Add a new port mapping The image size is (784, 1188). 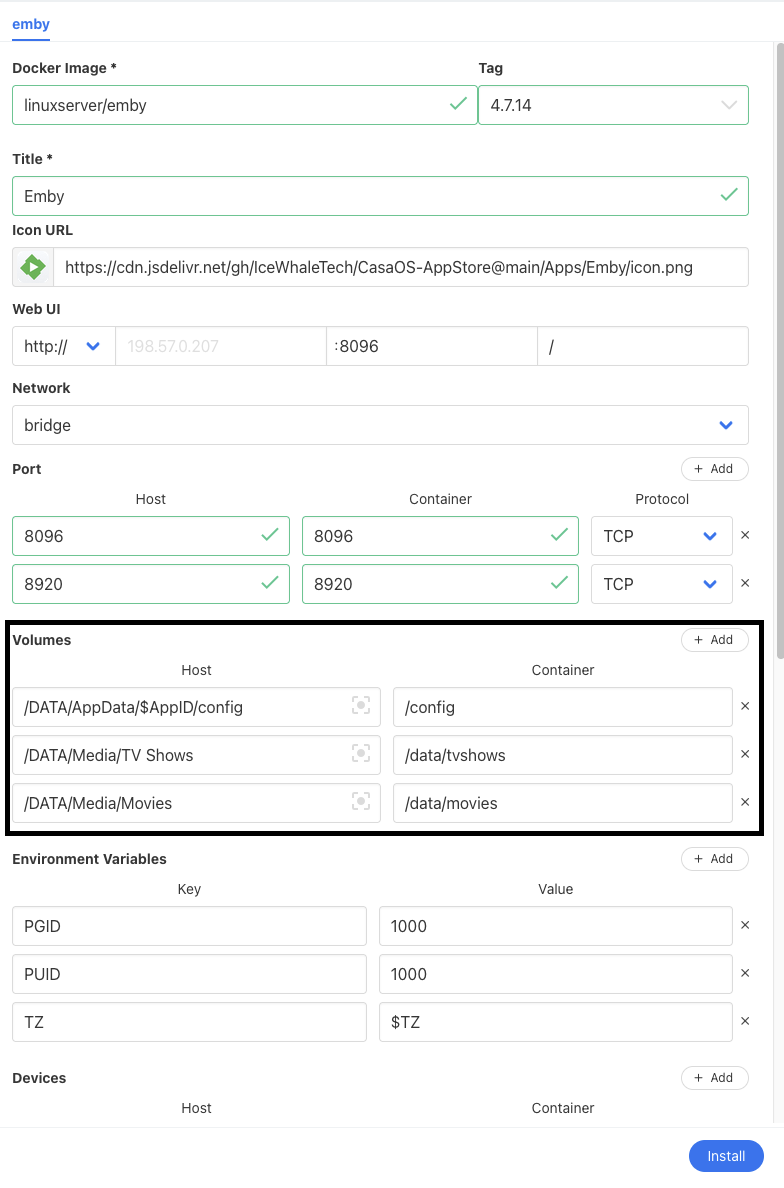click(714, 469)
